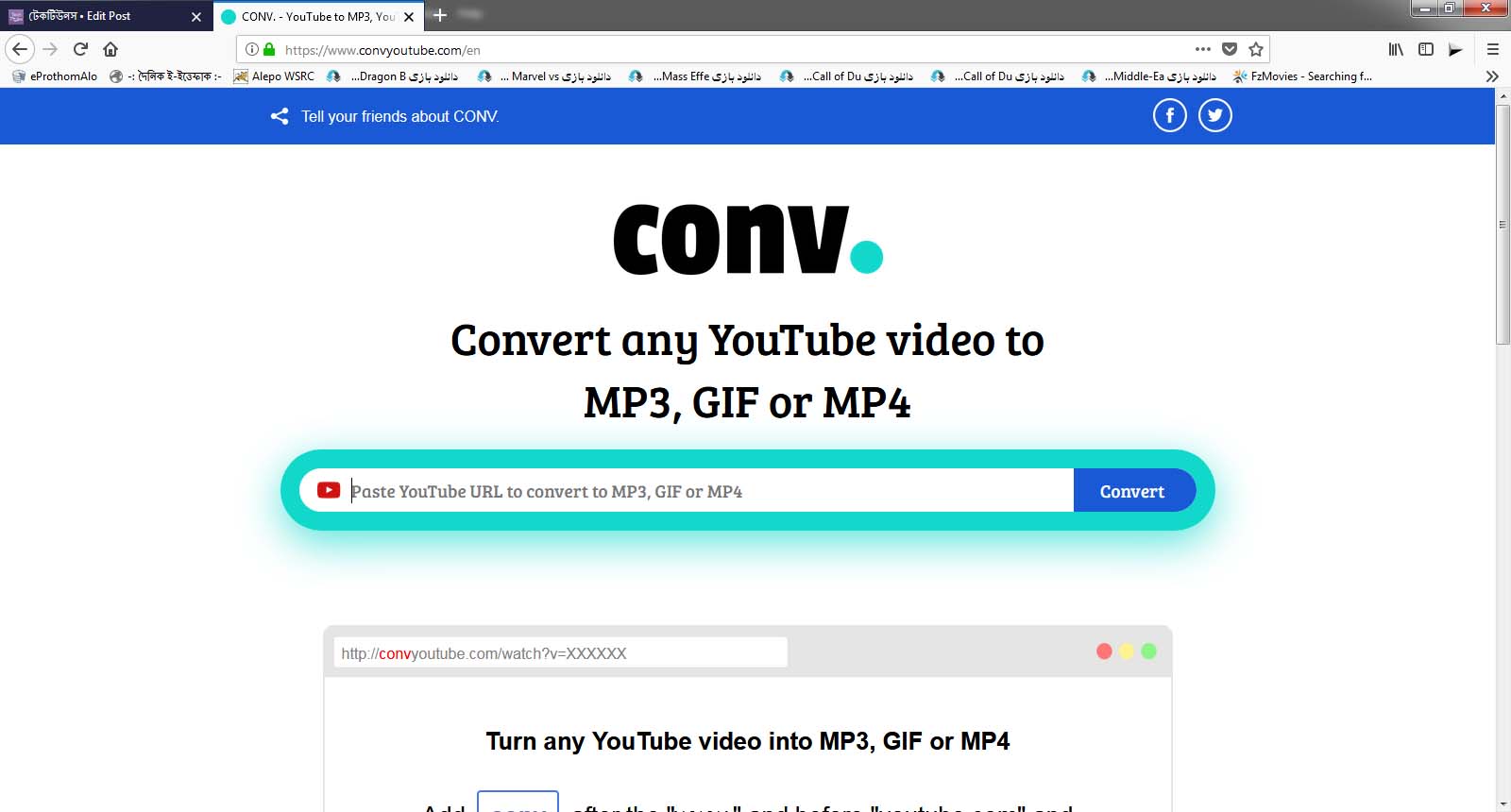Click the scrollbar down arrow

1503,804
